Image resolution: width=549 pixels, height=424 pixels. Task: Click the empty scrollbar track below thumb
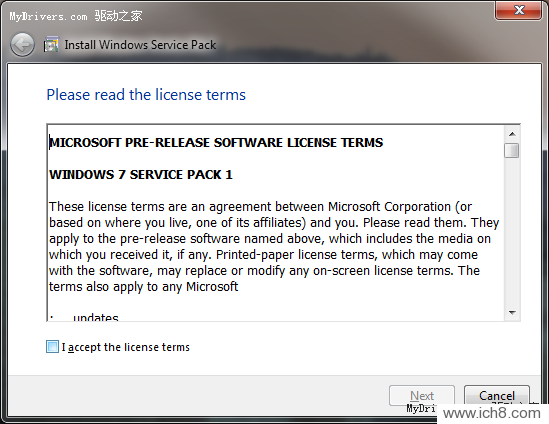click(512, 231)
